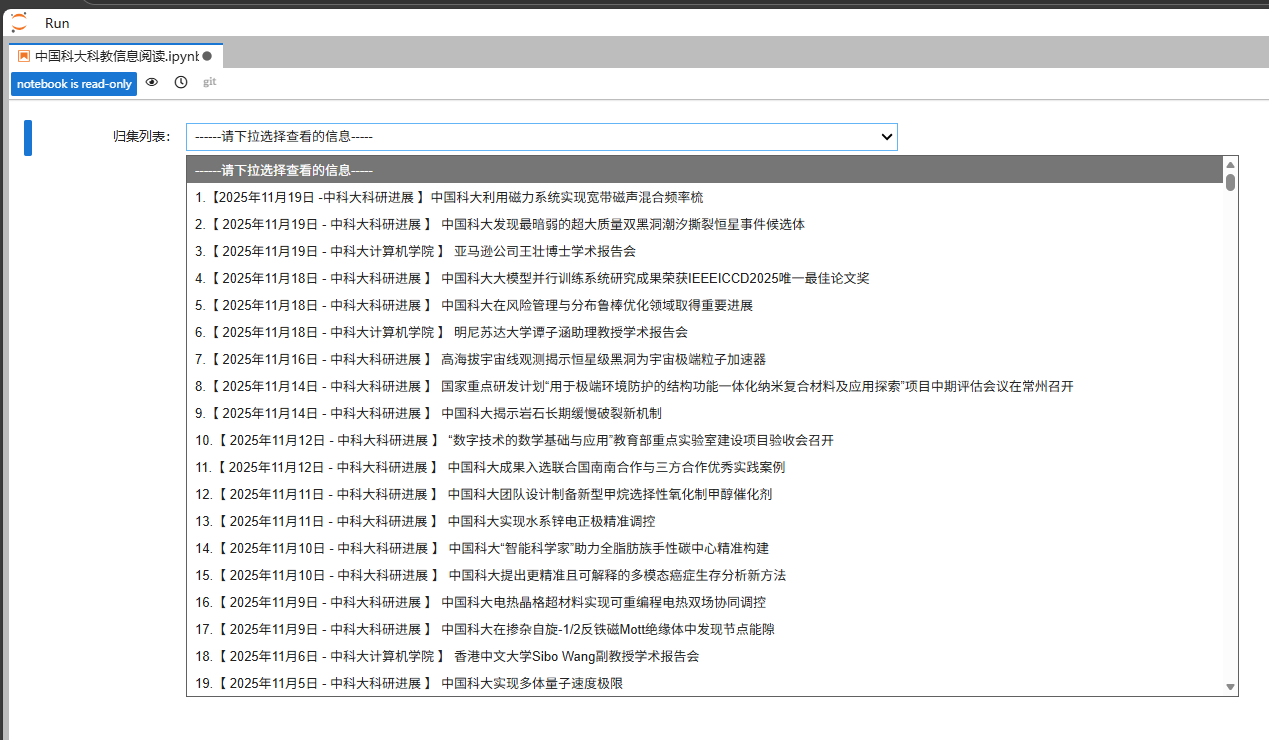Select item 15 about 多模态癌症生存分析新方法
This screenshot has width=1269, height=740.
pos(705,575)
